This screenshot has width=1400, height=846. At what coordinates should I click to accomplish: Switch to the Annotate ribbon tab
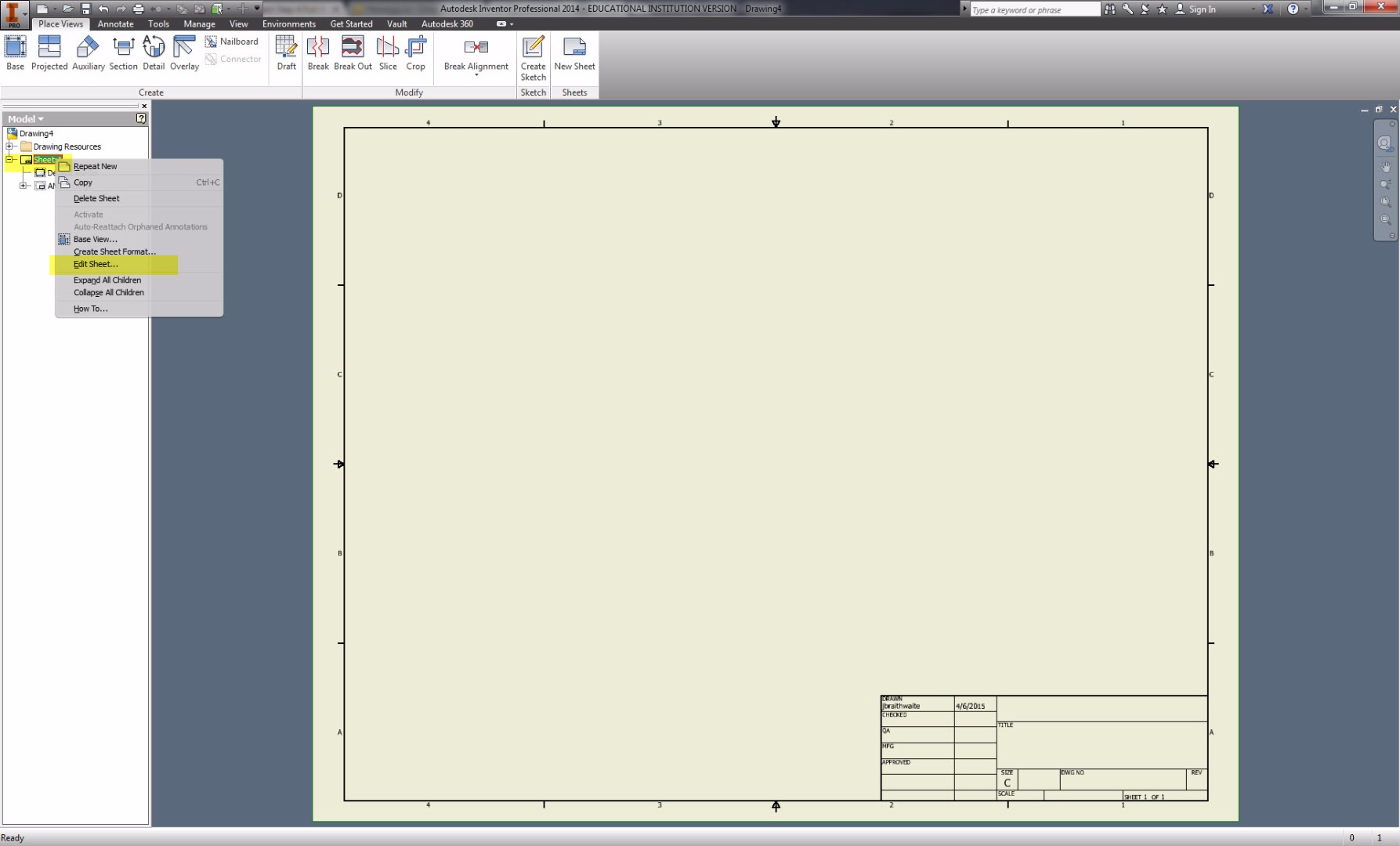(x=115, y=24)
